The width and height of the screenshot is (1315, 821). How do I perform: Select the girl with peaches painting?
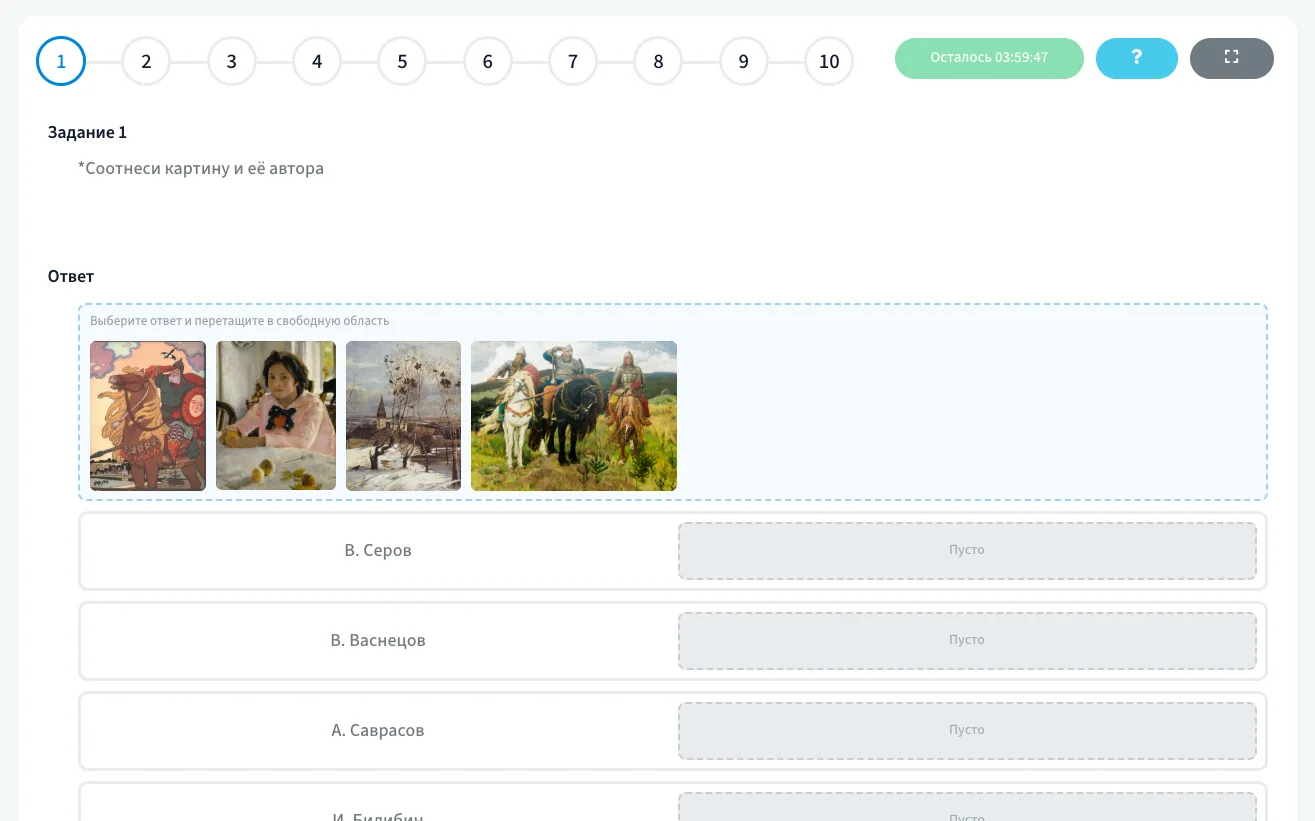(276, 416)
